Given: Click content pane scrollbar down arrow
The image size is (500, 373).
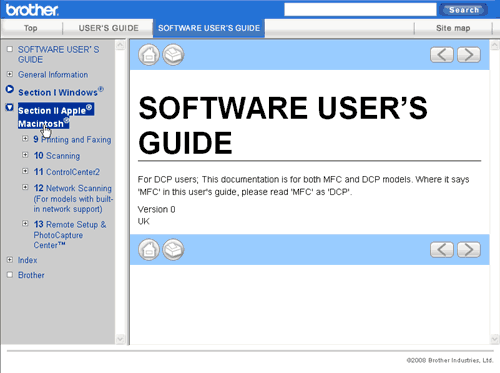Looking at the screenshot, I should pyautogui.click(x=495, y=339).
